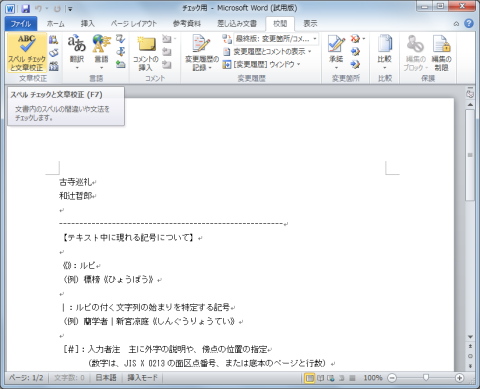Click the Save floppy icon in quick access
Image resolution: width=480 pixels, height=389 pixels.
(25, 9)
